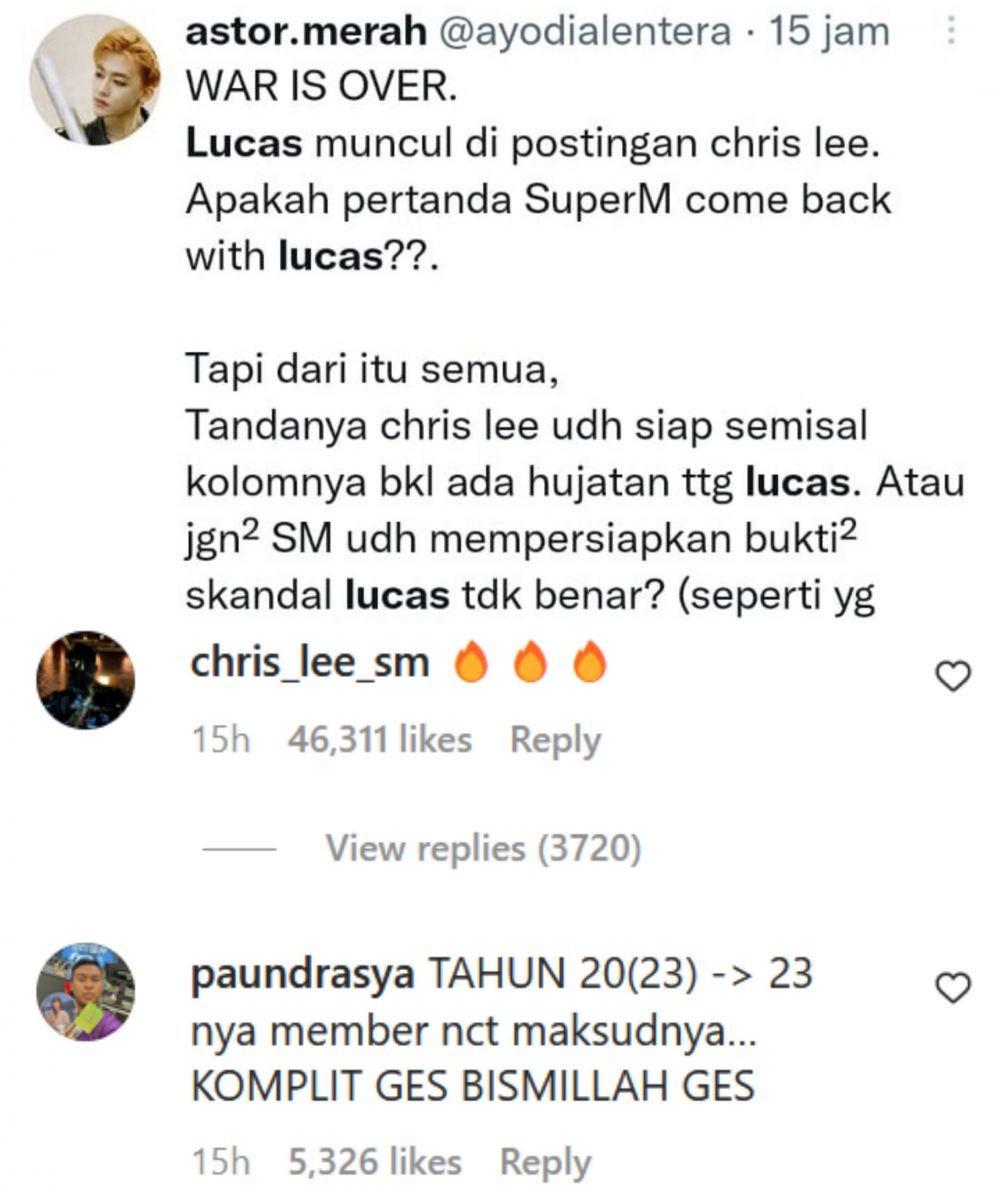The height and width of the screenshot is (1190, 1000).
Task: Open the tweet's three-dot more menu
Action: 950,32
